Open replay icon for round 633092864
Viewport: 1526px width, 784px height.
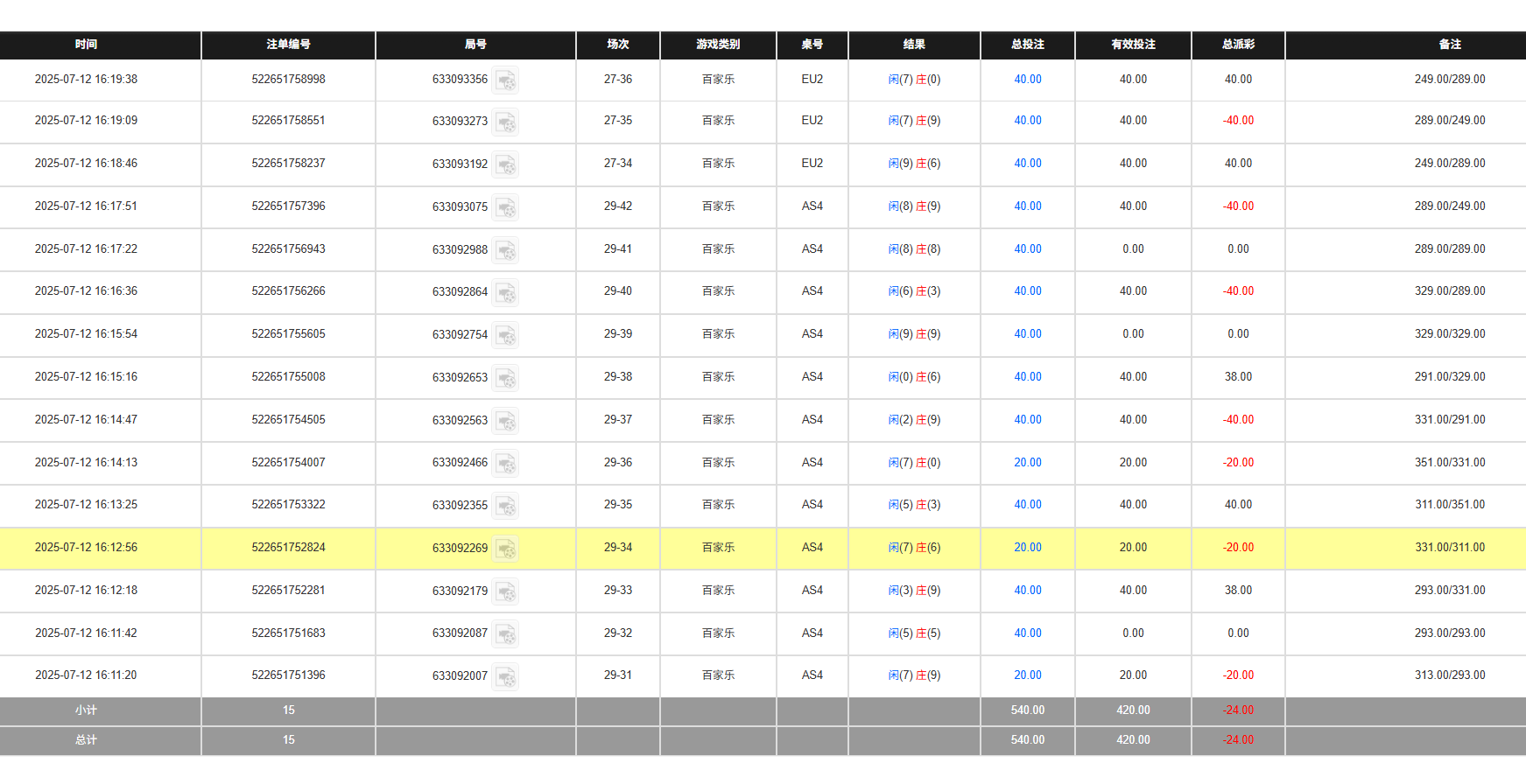pyautogui.click(x=505, y=292)
